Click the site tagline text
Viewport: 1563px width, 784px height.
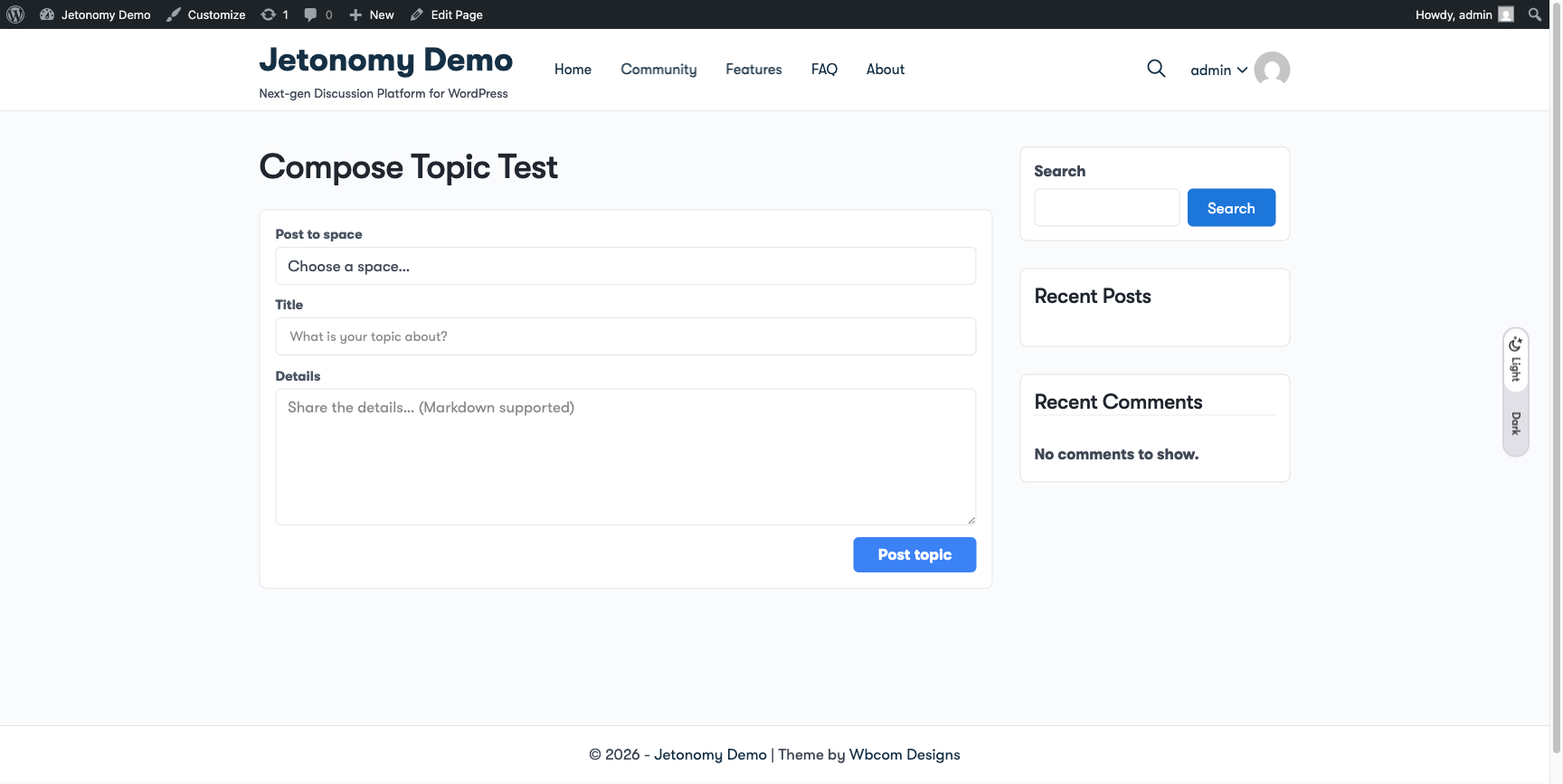point(384,94)
